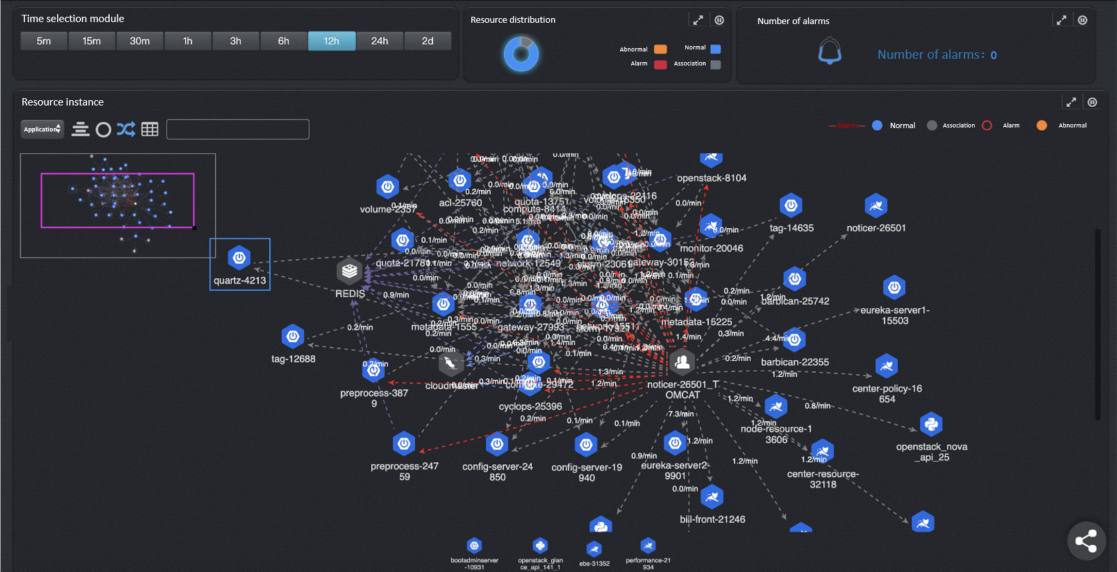1117x572 pixels.
Task: Select the eureka-server2-9901 node
Action: pos(675,443)
